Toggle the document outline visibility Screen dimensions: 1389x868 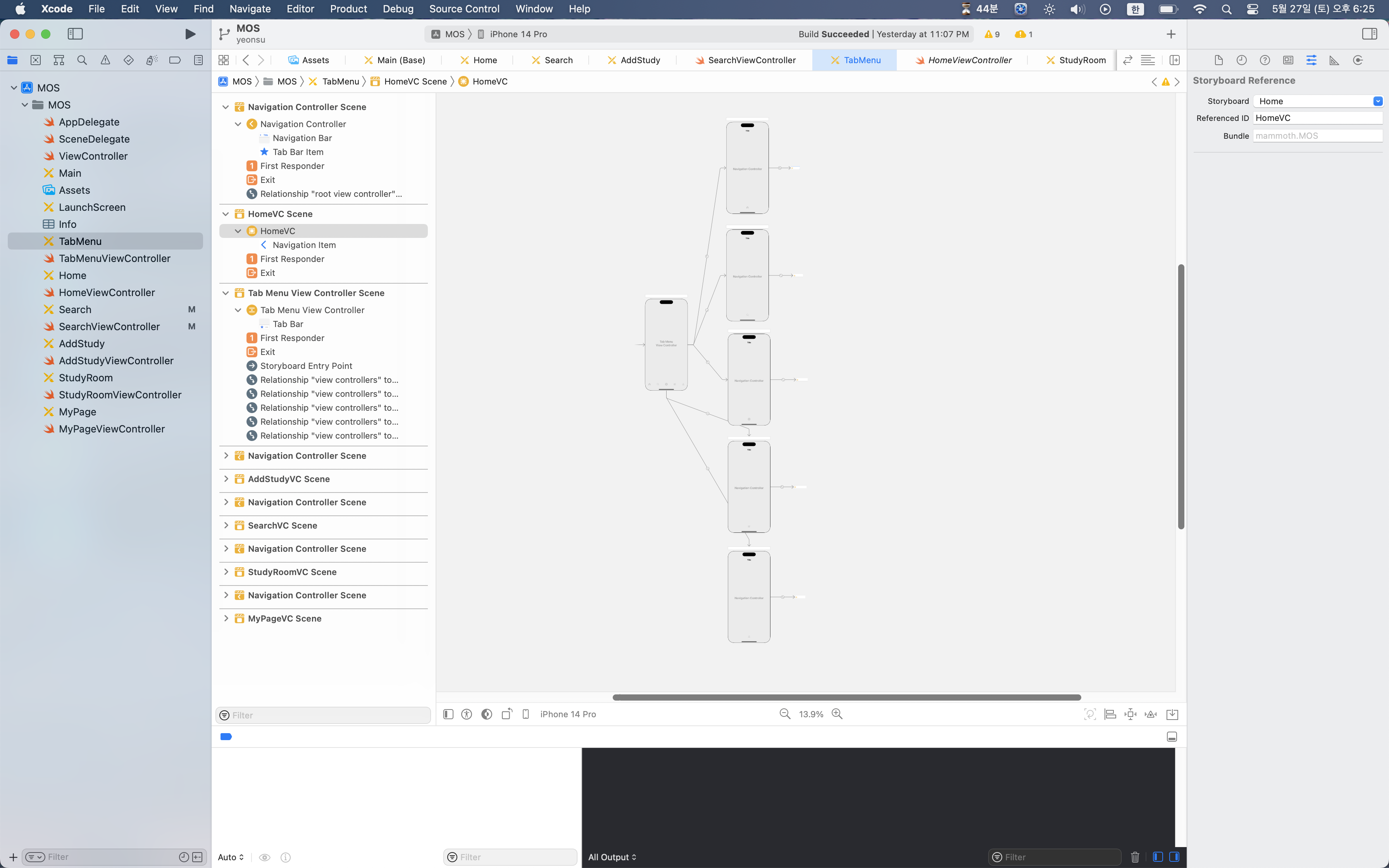(x=448, y=714)
